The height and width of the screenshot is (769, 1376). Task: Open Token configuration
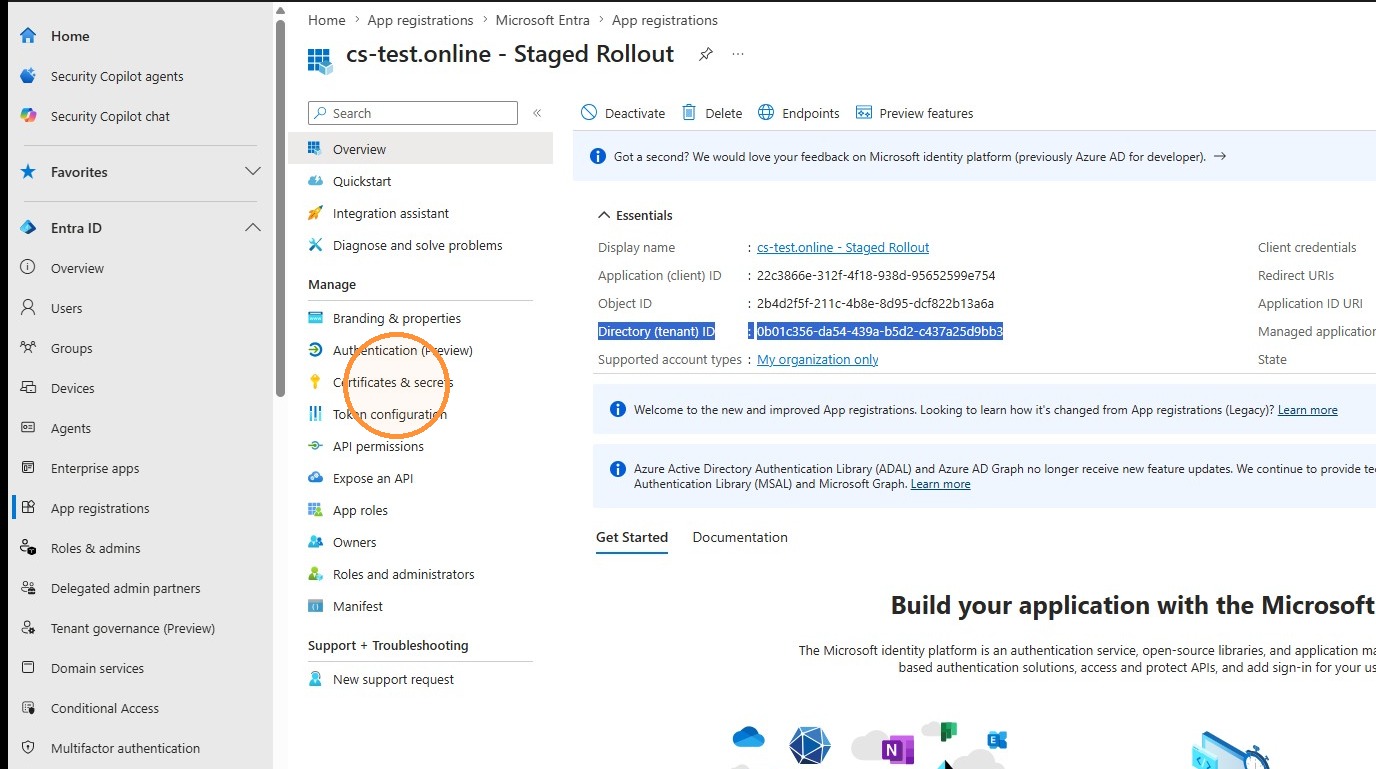point(390,414)
